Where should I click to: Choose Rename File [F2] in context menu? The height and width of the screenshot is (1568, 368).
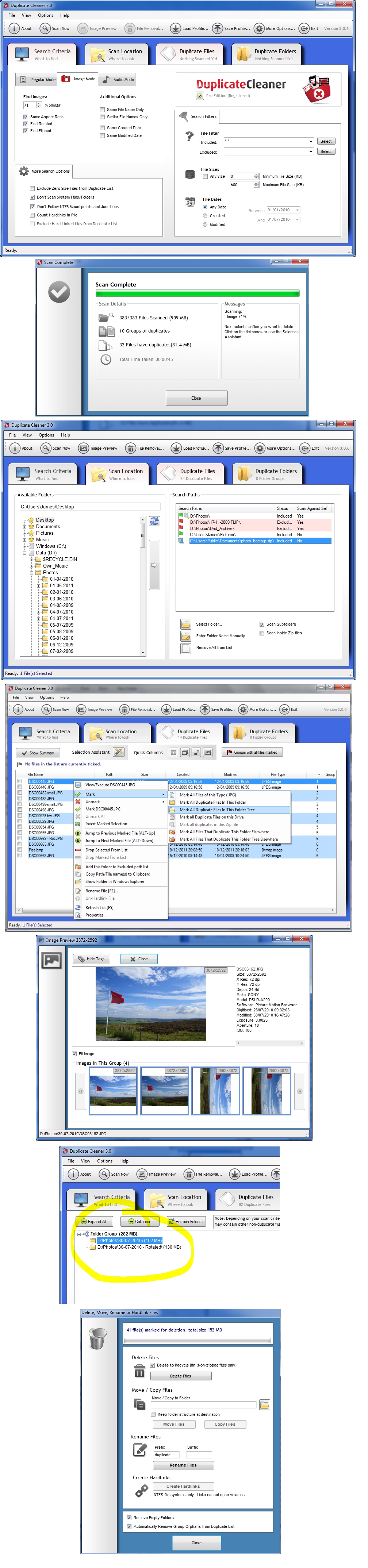[120, 891]
